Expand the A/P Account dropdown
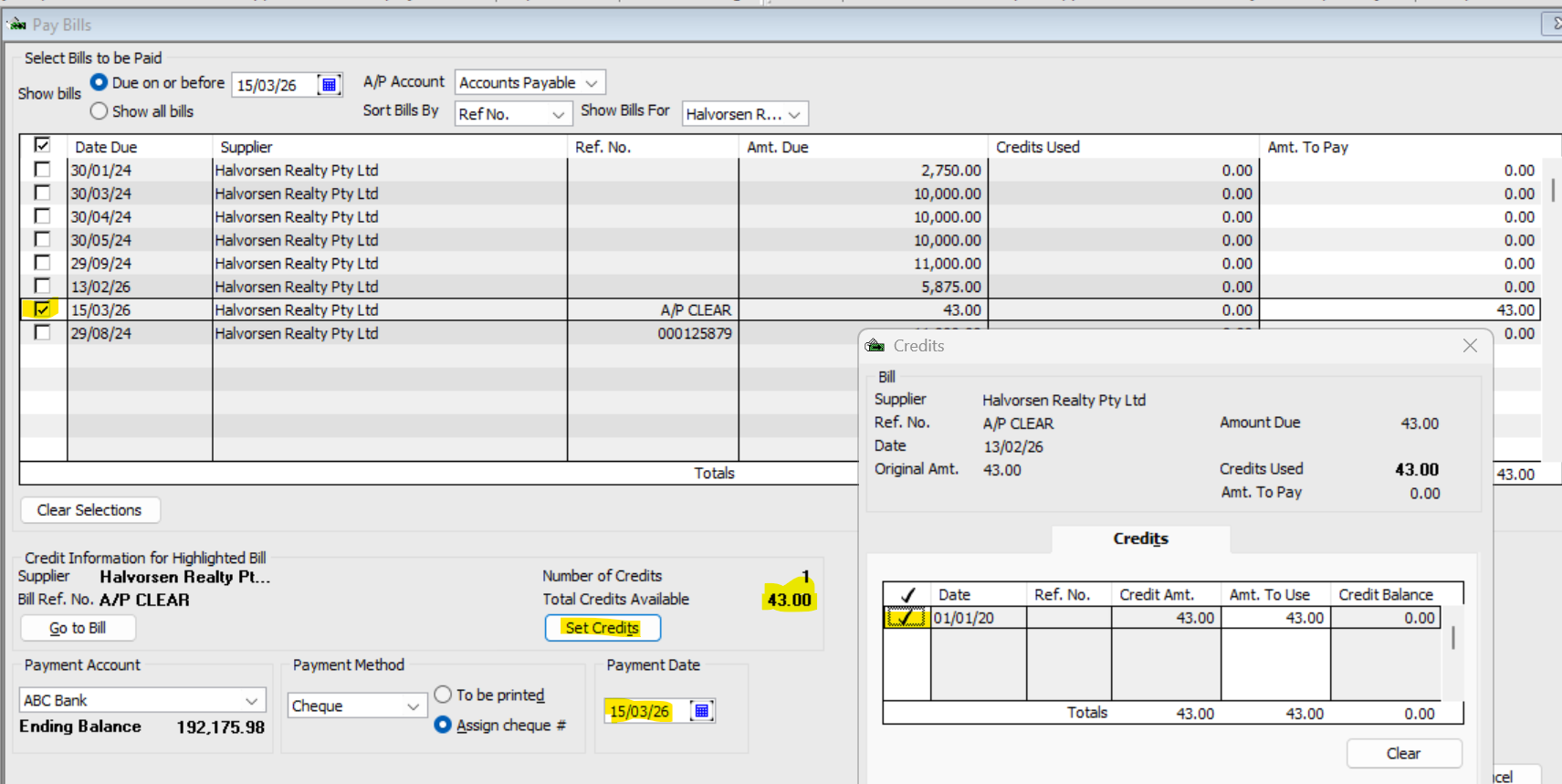 (592, 83)
